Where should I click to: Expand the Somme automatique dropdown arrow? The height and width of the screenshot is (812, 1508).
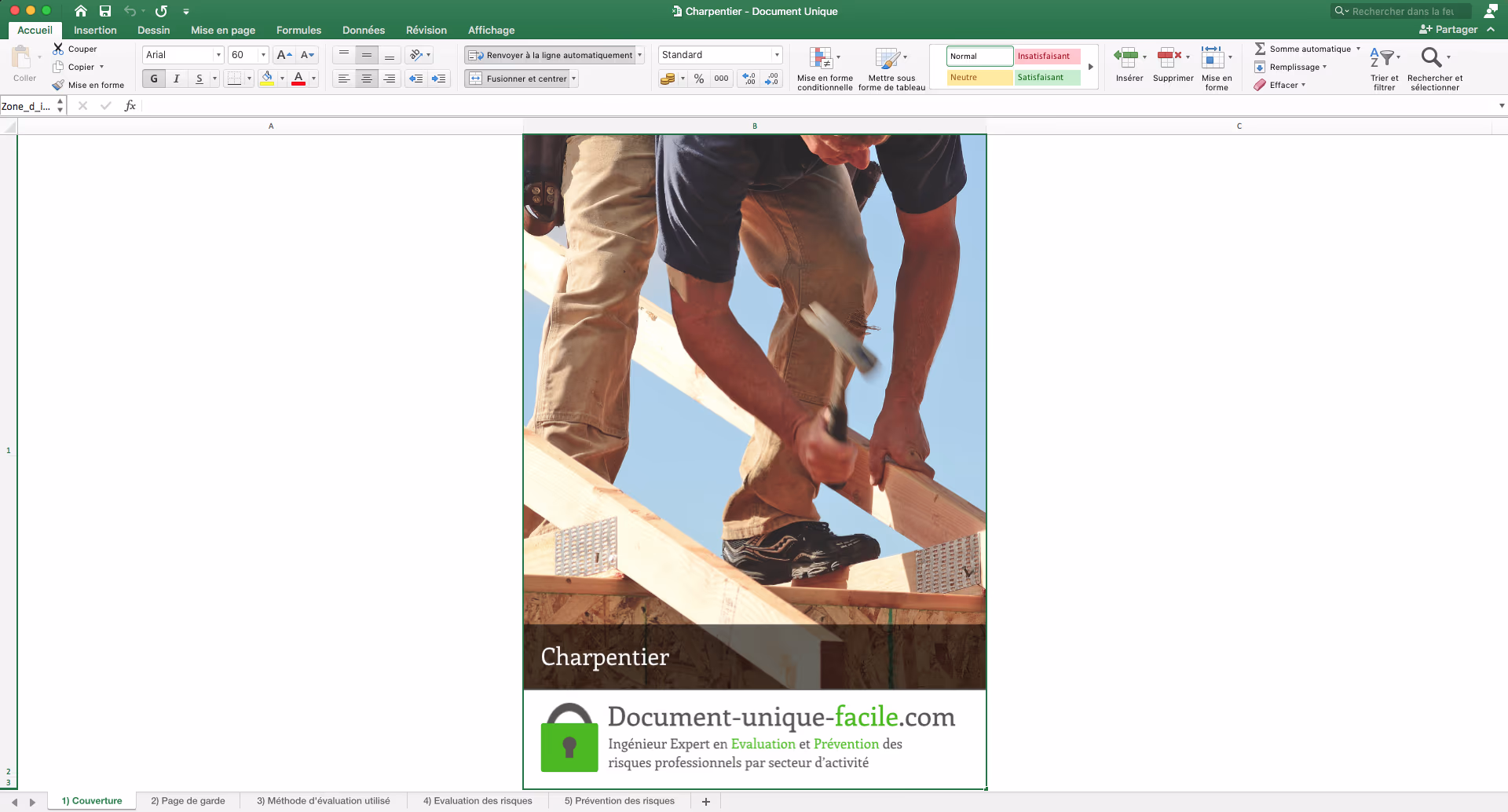coord(1358,49)
